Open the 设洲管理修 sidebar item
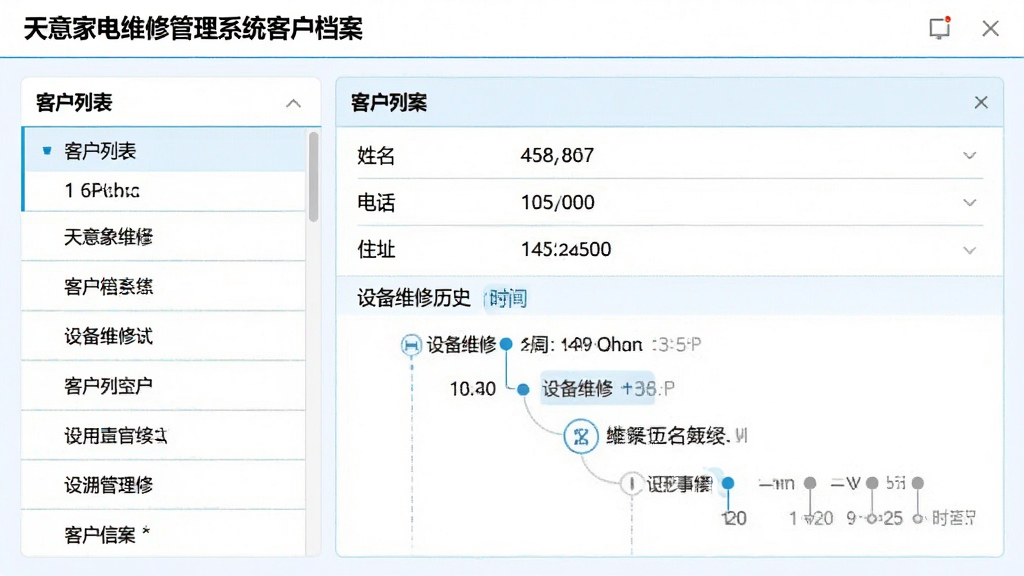This screenshot has height=576, width=1024. click(163, 485)
